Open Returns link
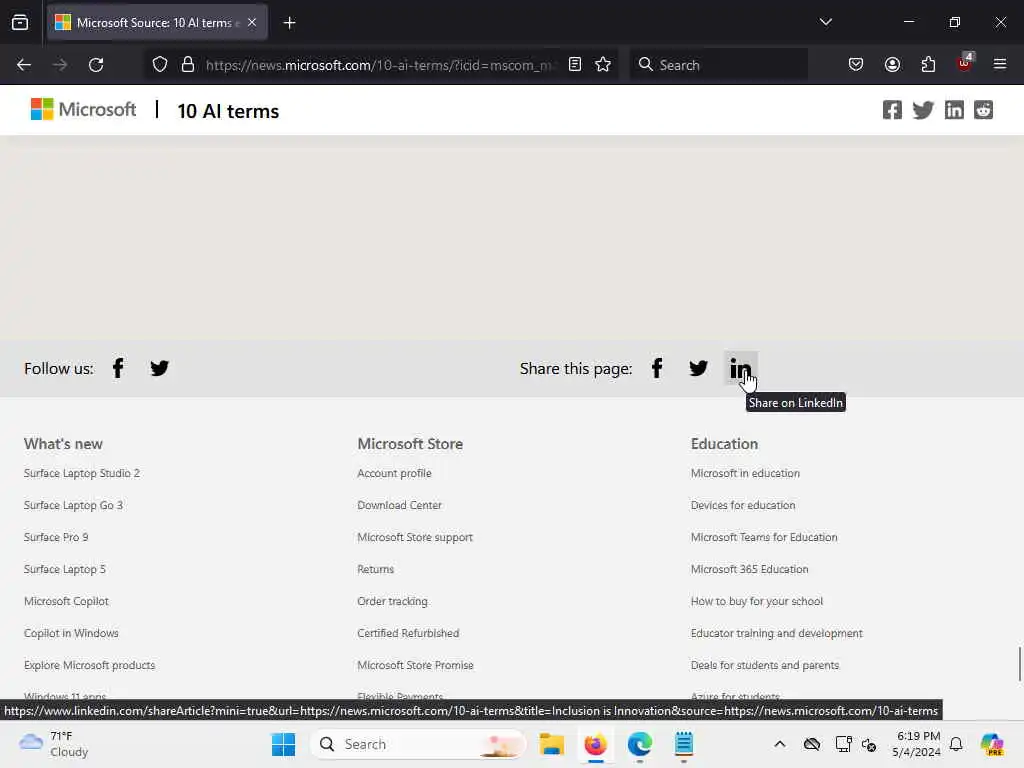1024x768 pixels. [x=376, y=569]
